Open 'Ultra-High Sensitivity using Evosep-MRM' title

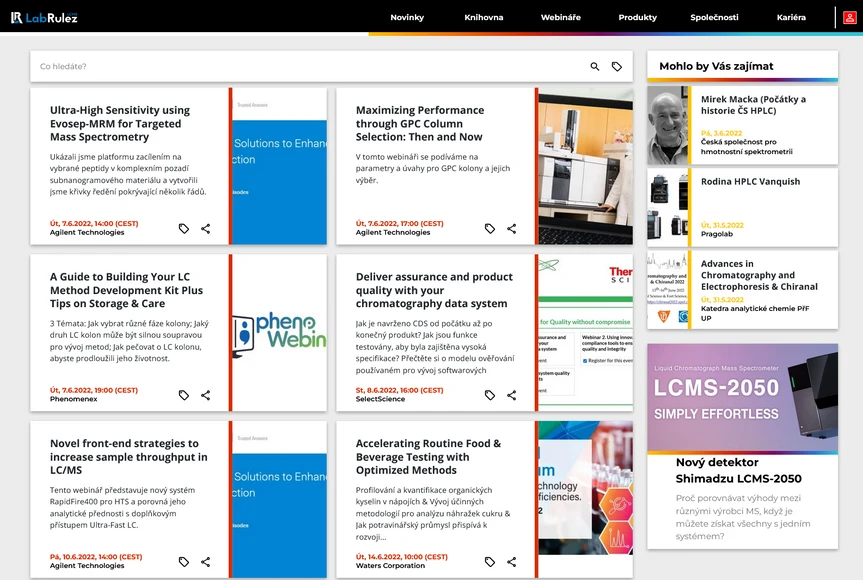pos(120,123)
